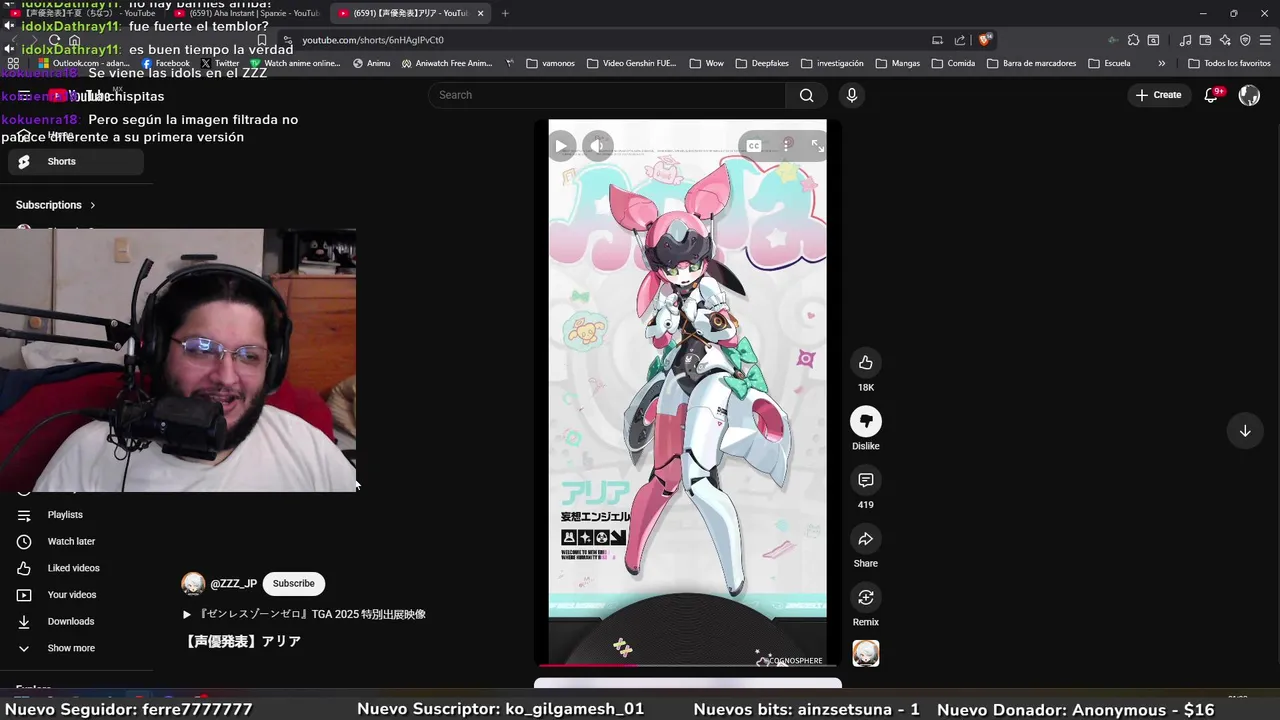The height and width of the screenshot is (720, 1280).
Task: Like this Short with the thumbs up
Action: (866, 363)
